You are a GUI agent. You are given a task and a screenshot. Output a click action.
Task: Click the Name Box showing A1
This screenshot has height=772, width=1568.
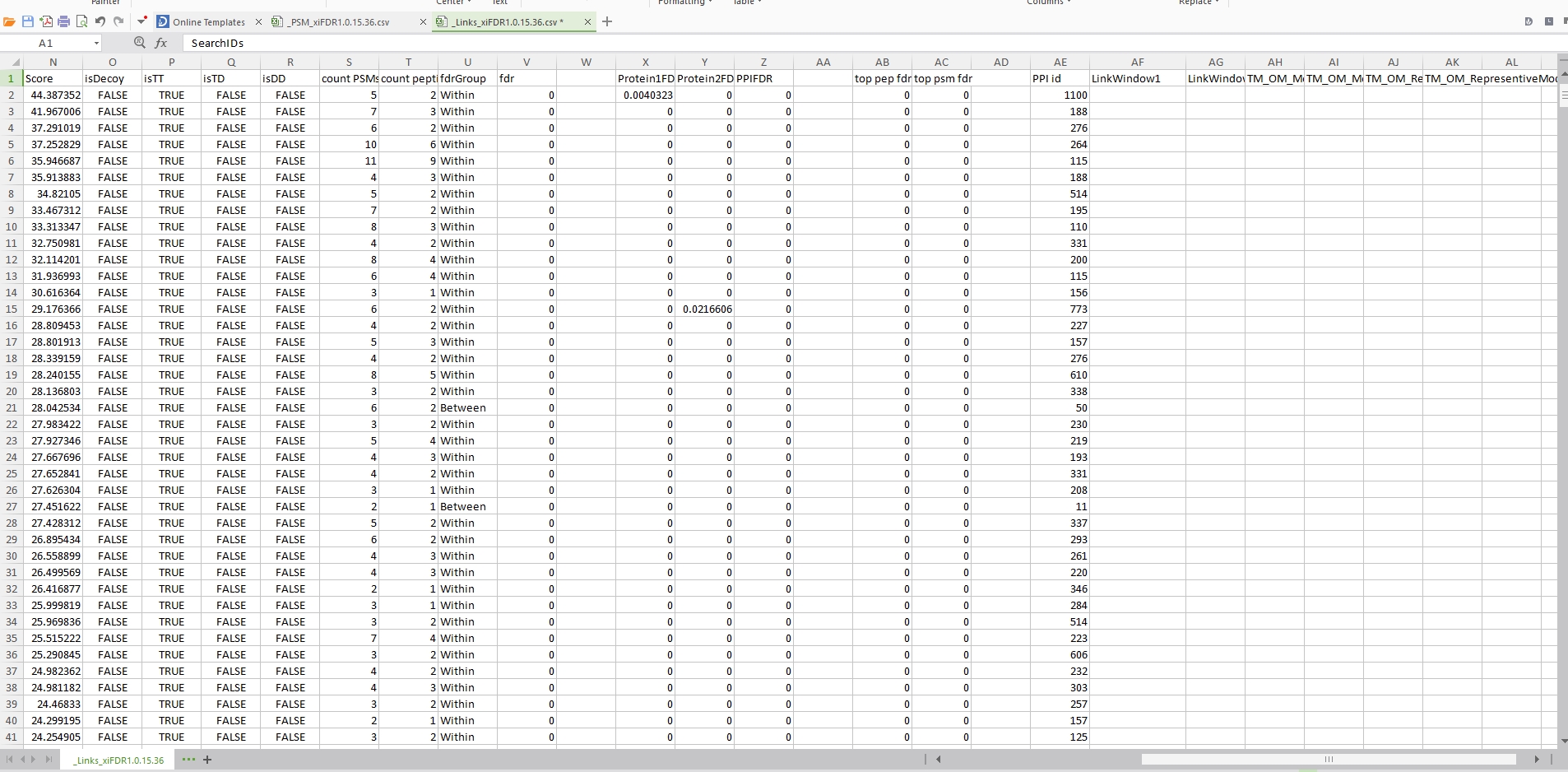coord(46,43)
